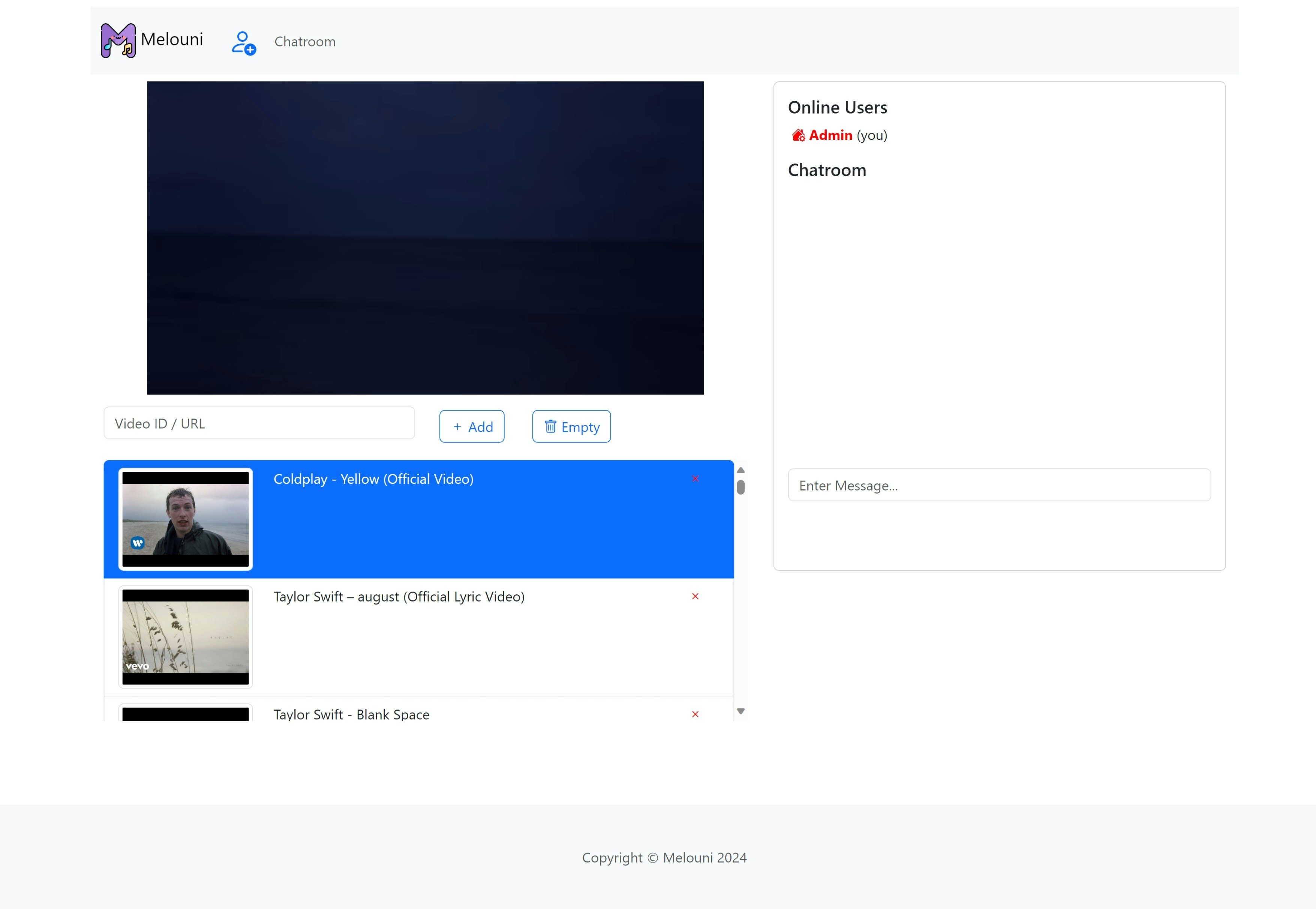Image resolution: width=1316 pixels, height=909 pixels.
Task: Click the add-user profile icon
Action: coord(244,43)
